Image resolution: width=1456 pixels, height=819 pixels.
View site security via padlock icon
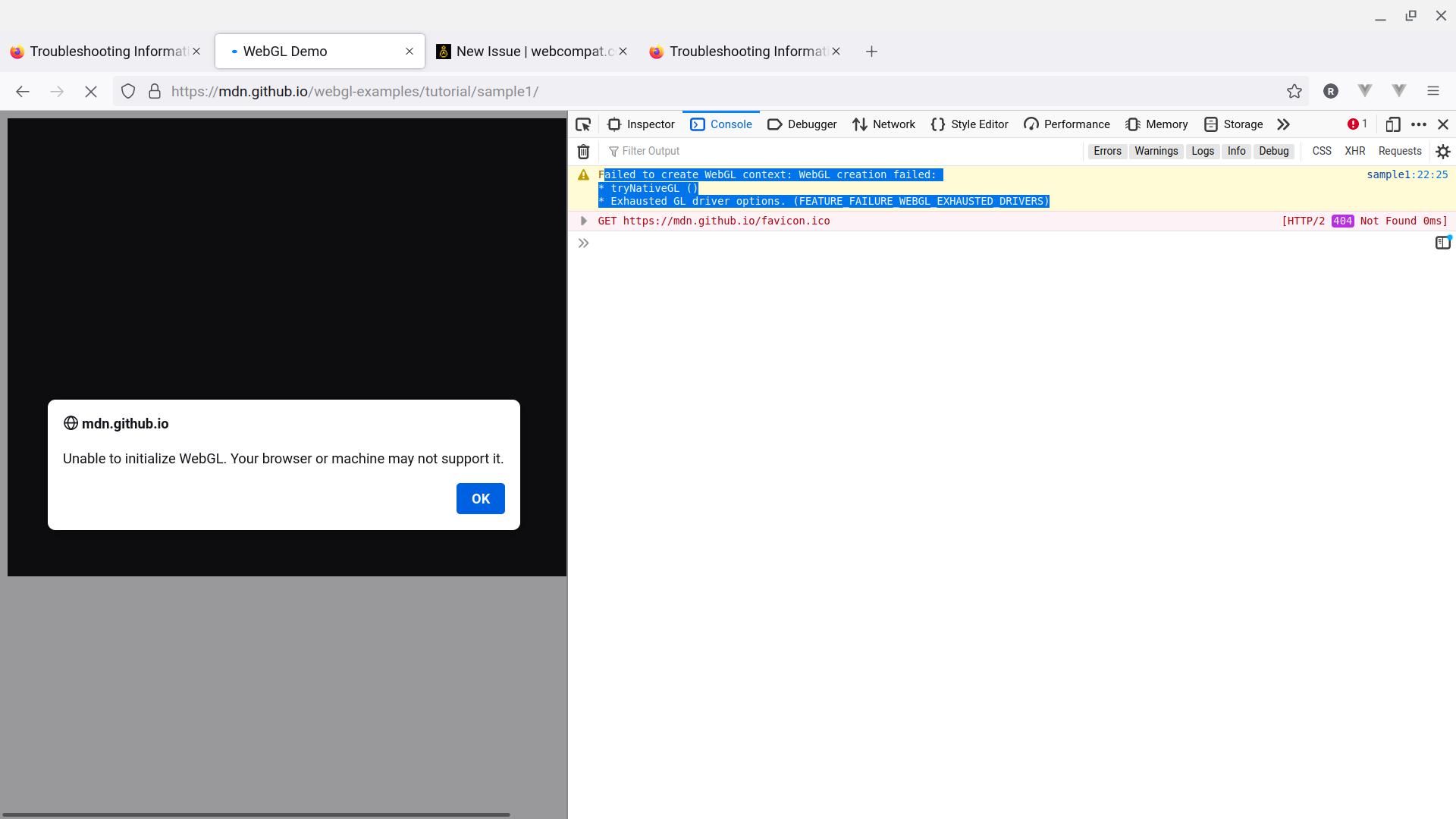pos(155,91)
